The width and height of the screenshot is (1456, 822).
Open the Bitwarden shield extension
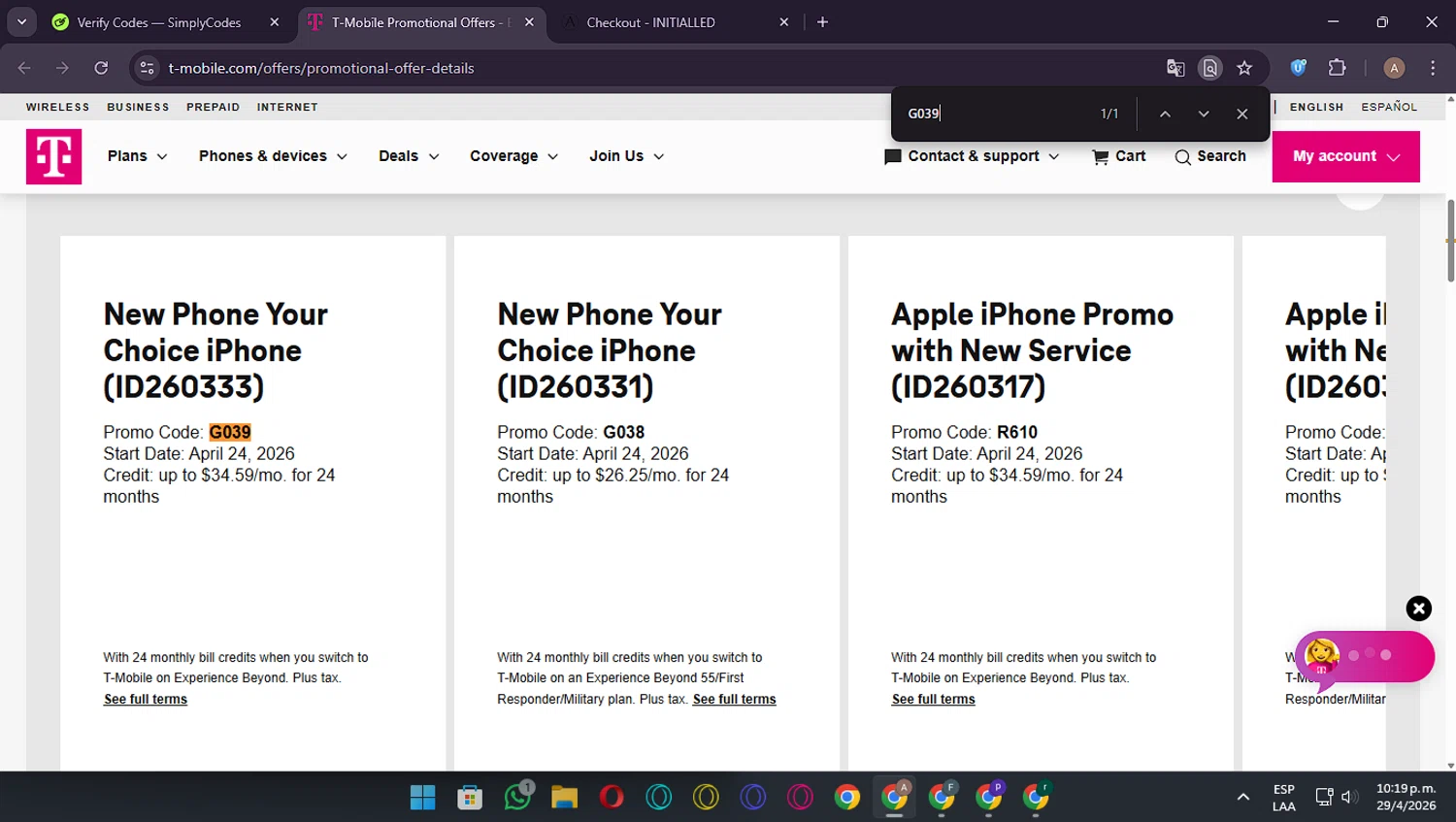(1298, 68)
